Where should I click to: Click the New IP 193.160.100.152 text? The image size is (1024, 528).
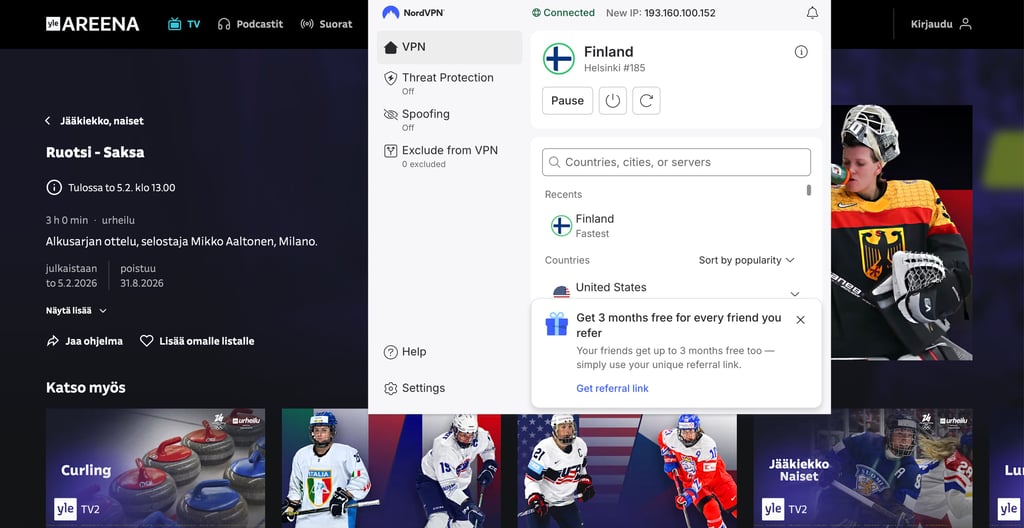pyautogui.click(x=661, y=12)
